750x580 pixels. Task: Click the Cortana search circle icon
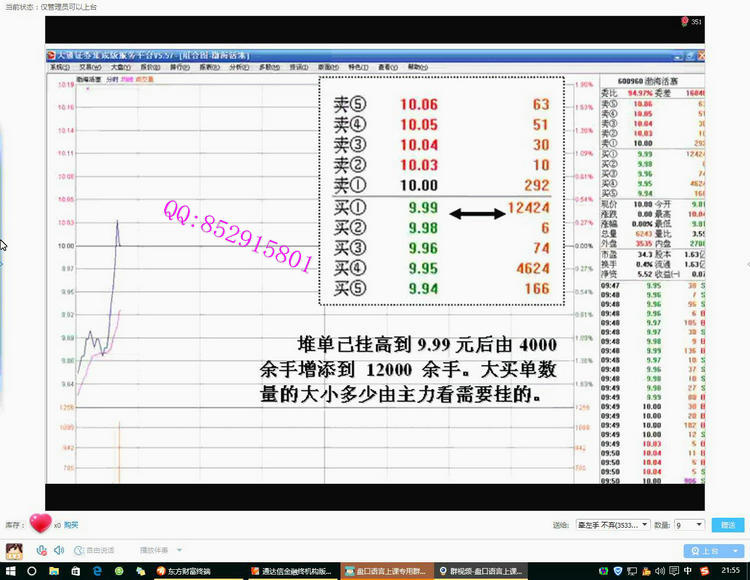click(31, 571)
